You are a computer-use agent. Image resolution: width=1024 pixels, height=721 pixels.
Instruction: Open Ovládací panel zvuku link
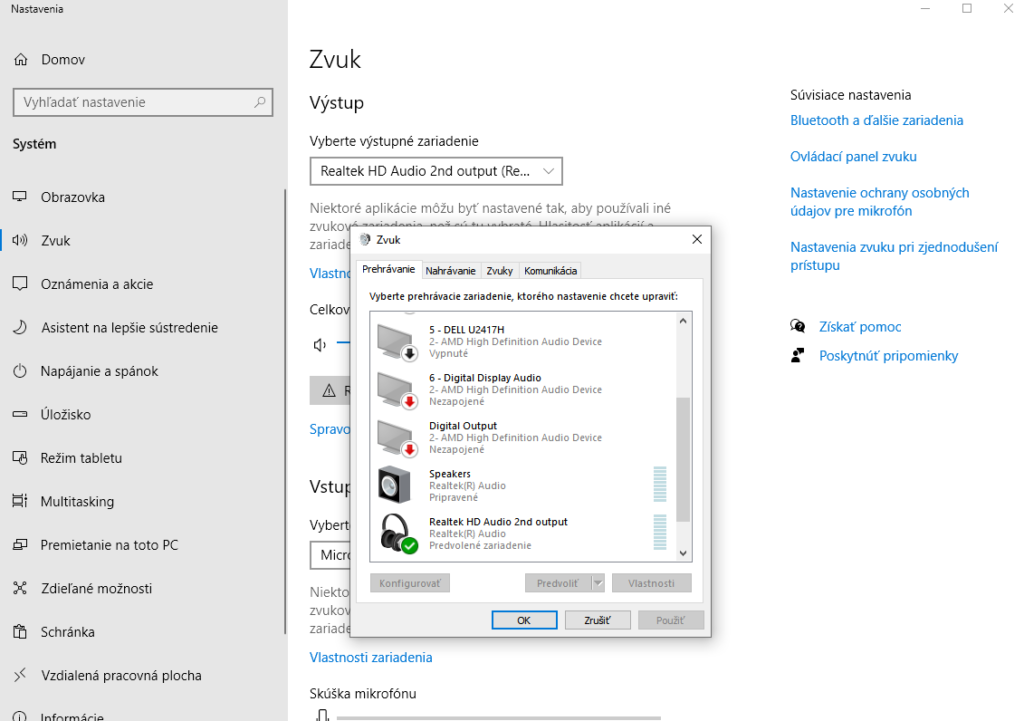(x=853, y=157)
